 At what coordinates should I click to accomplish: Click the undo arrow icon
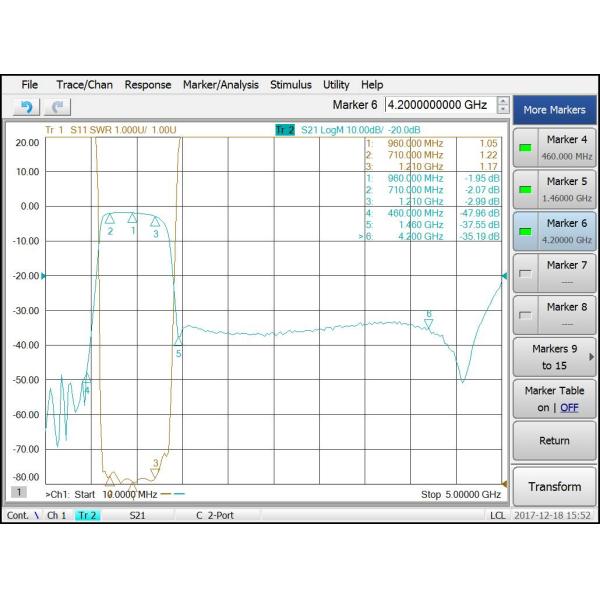27,107
